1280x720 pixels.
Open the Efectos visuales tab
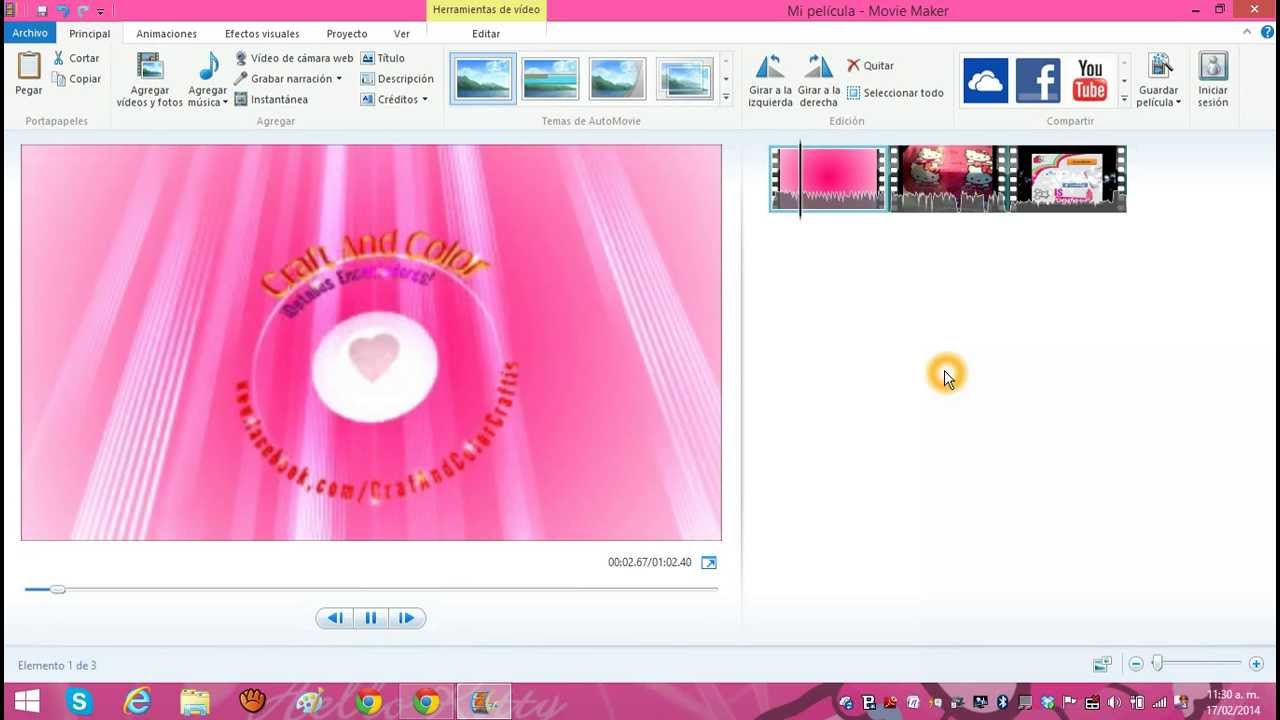tap(262, 33)
